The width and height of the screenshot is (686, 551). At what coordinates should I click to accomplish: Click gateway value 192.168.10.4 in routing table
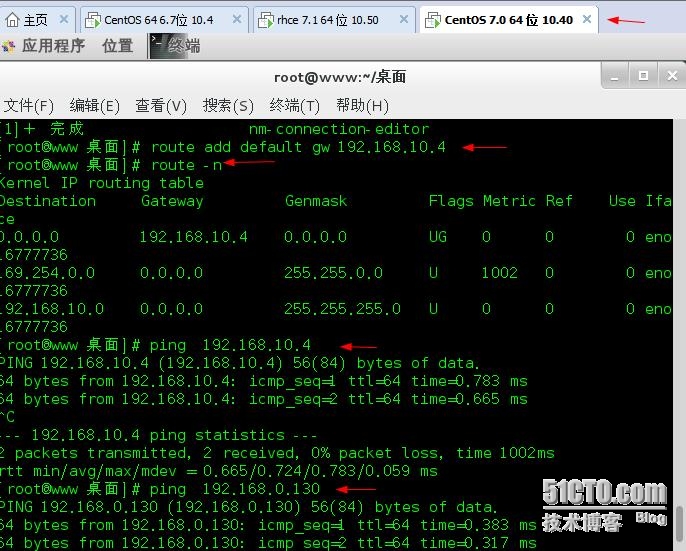pos(193,237)
